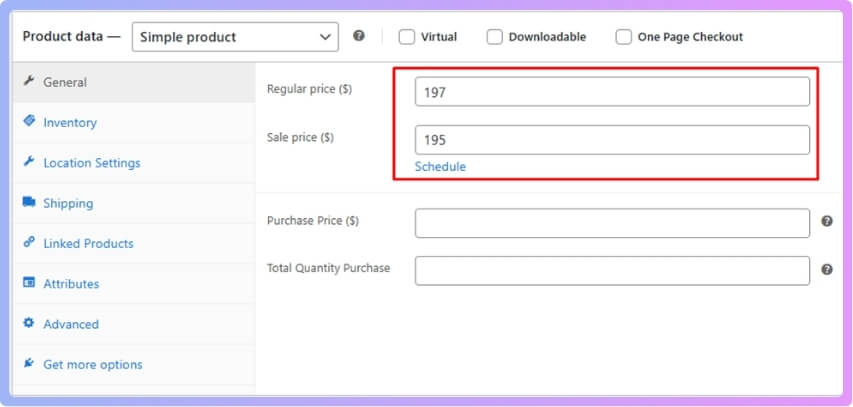Click the Linked Products chain icon
Image resolution: width=853 pixels, height=407 pixels.
(29, 242)
